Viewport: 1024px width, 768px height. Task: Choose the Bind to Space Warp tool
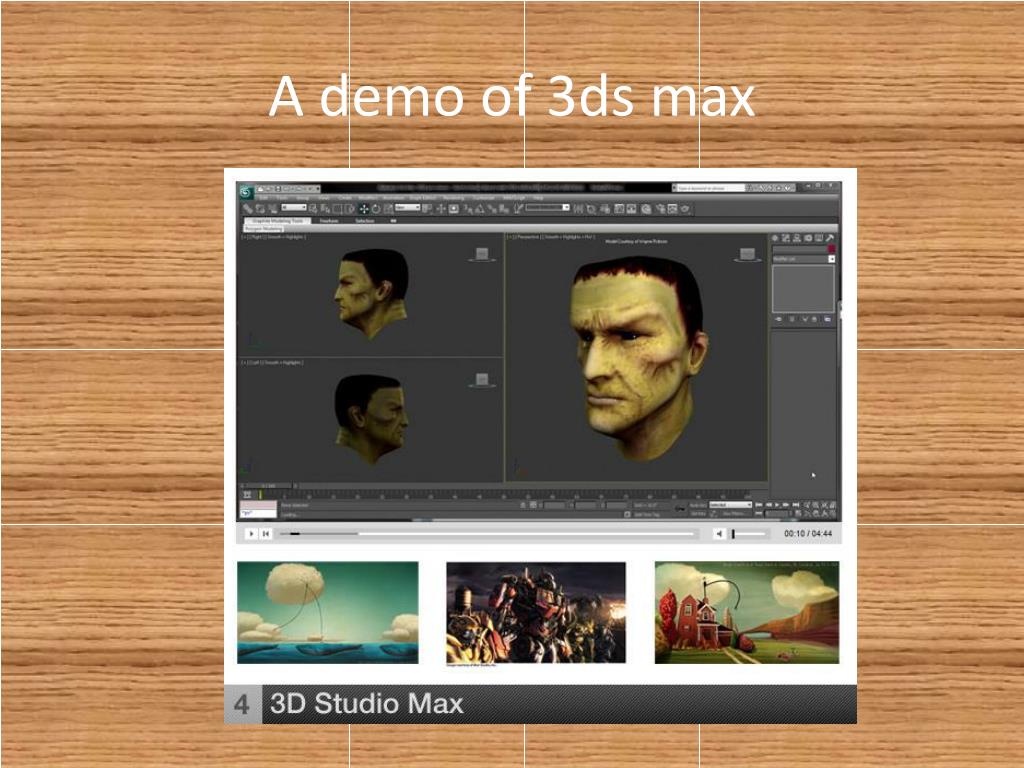[x=272, y=209]
